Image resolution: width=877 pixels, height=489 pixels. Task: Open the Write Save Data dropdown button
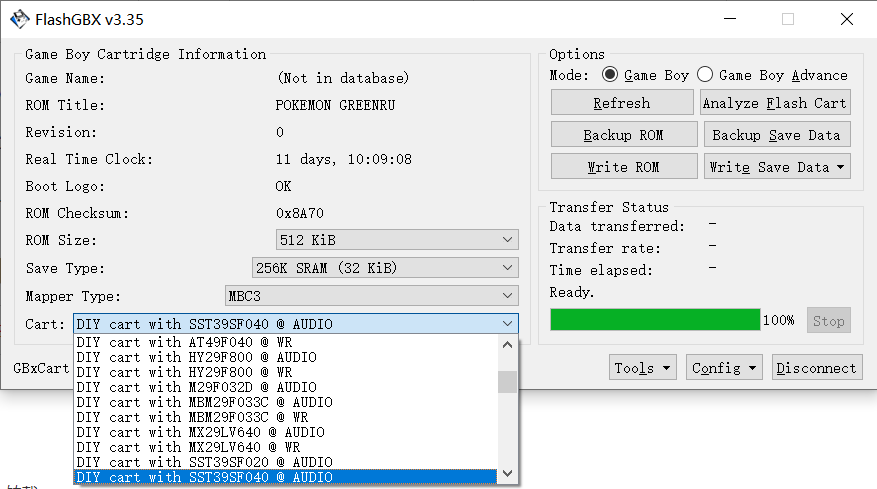[x=777, y=167]
